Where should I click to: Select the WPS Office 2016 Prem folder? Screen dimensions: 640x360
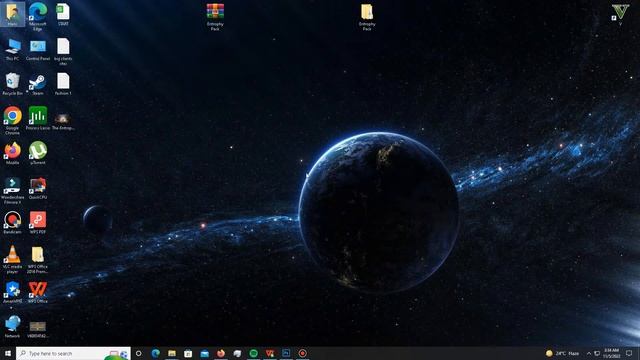coord(38,260)
